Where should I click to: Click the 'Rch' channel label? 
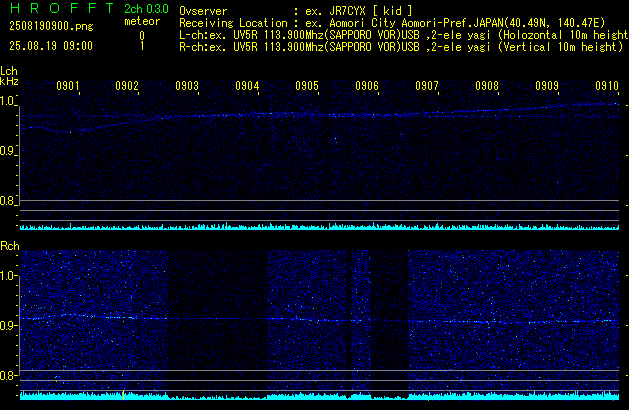point(10,246)
